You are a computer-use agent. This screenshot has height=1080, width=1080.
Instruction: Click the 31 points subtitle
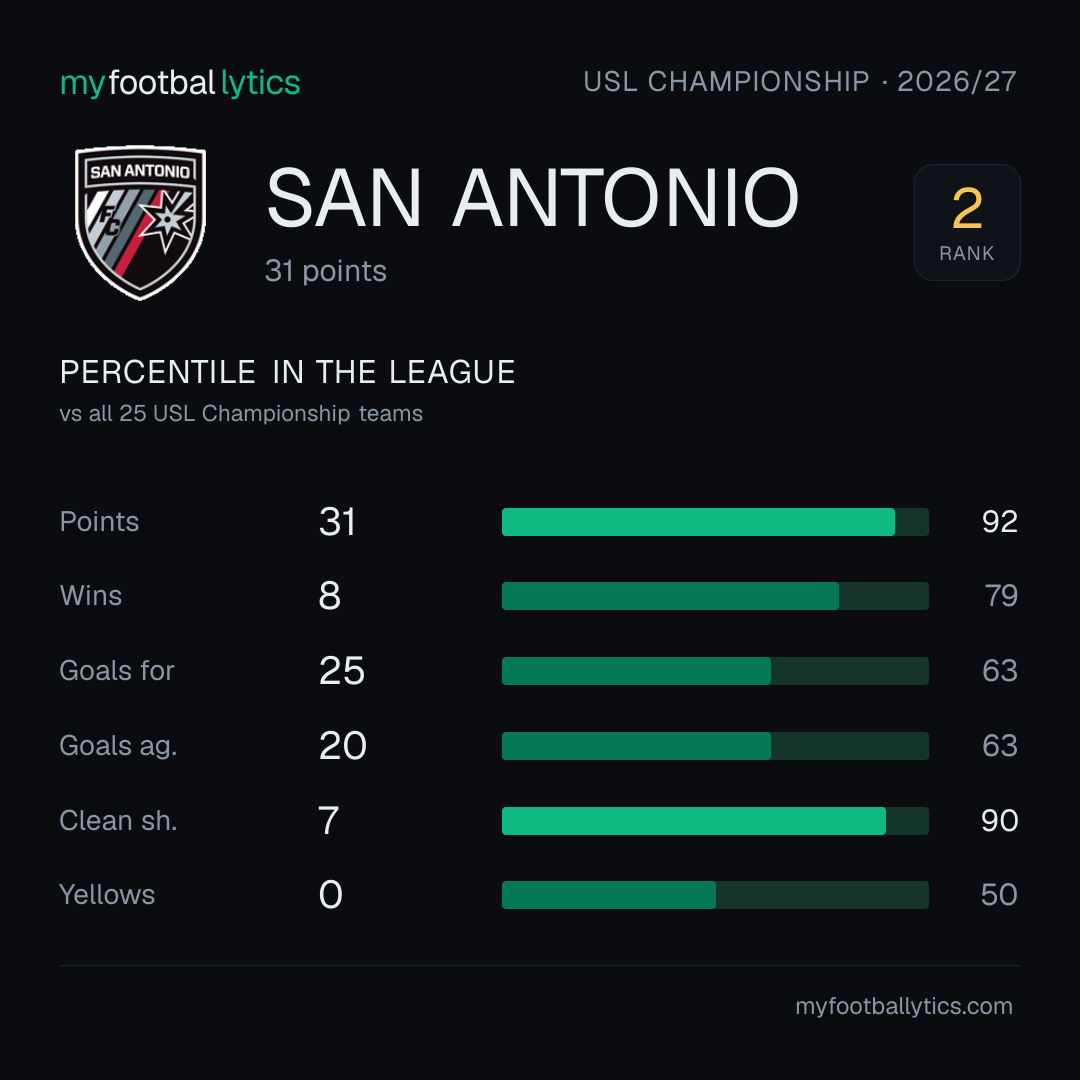click(326, 271)
